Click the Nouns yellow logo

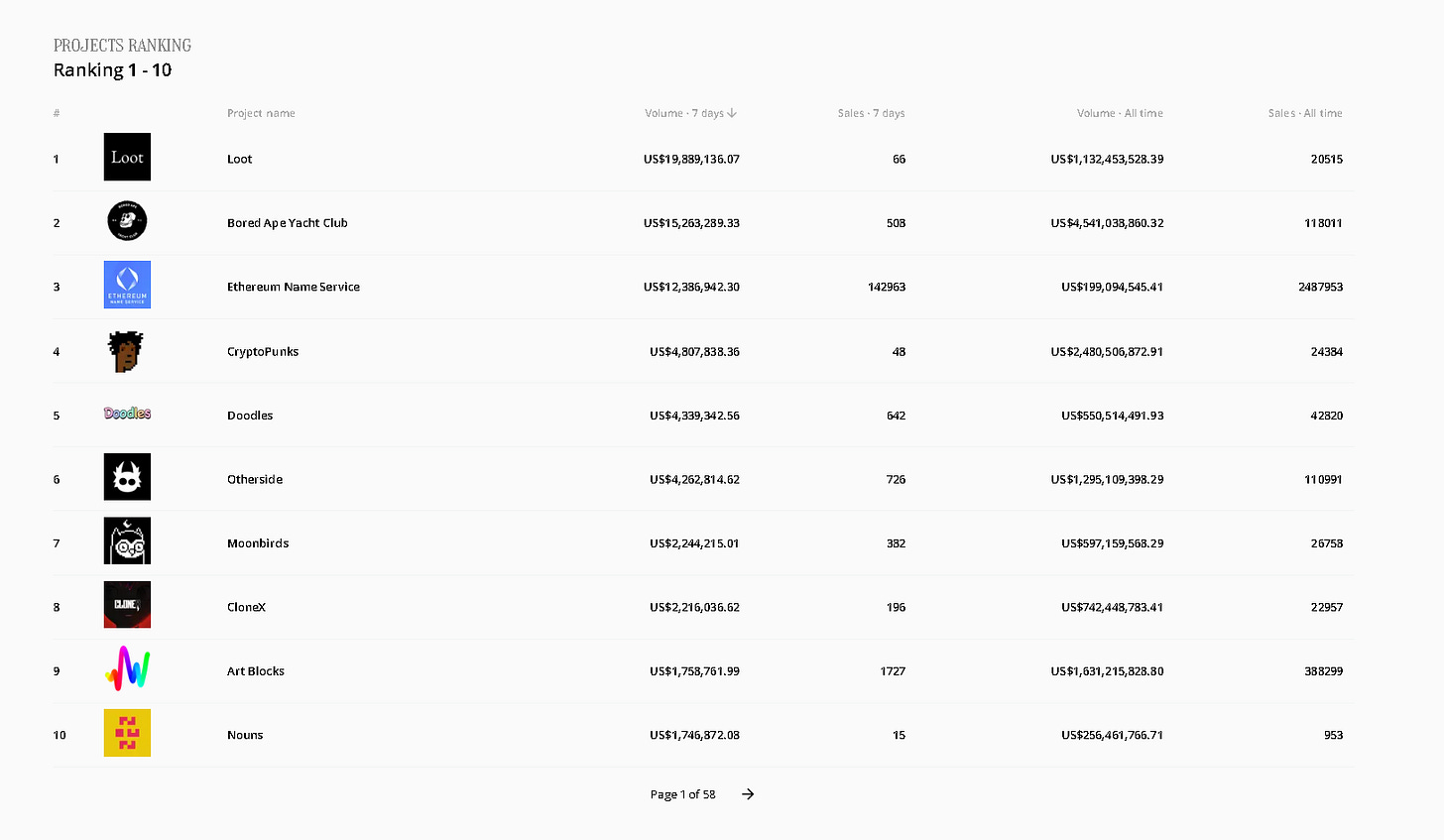pyautogui.click(x=127, y=733)
